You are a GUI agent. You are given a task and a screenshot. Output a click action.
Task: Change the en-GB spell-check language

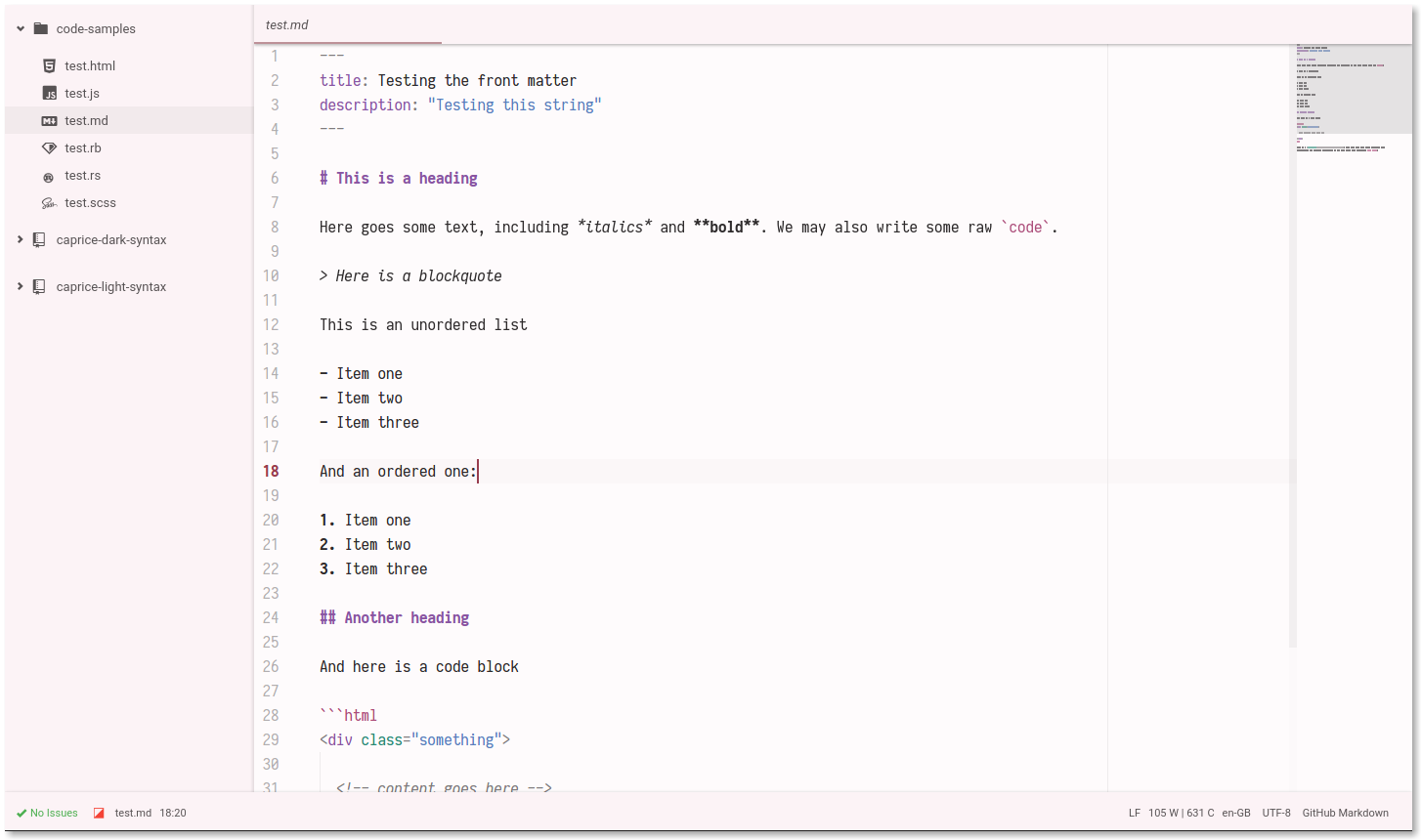pyautogui.click(x=1236, y=813)
